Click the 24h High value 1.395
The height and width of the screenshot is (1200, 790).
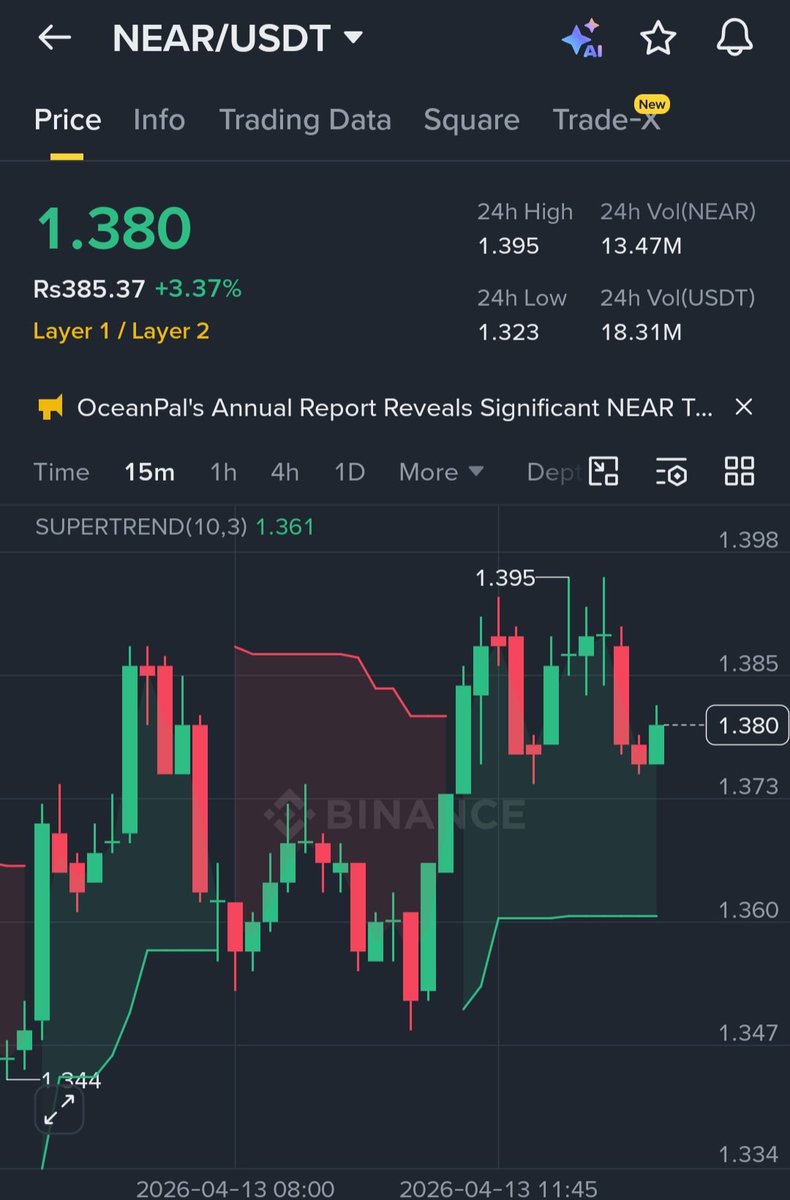click(508, 246)
